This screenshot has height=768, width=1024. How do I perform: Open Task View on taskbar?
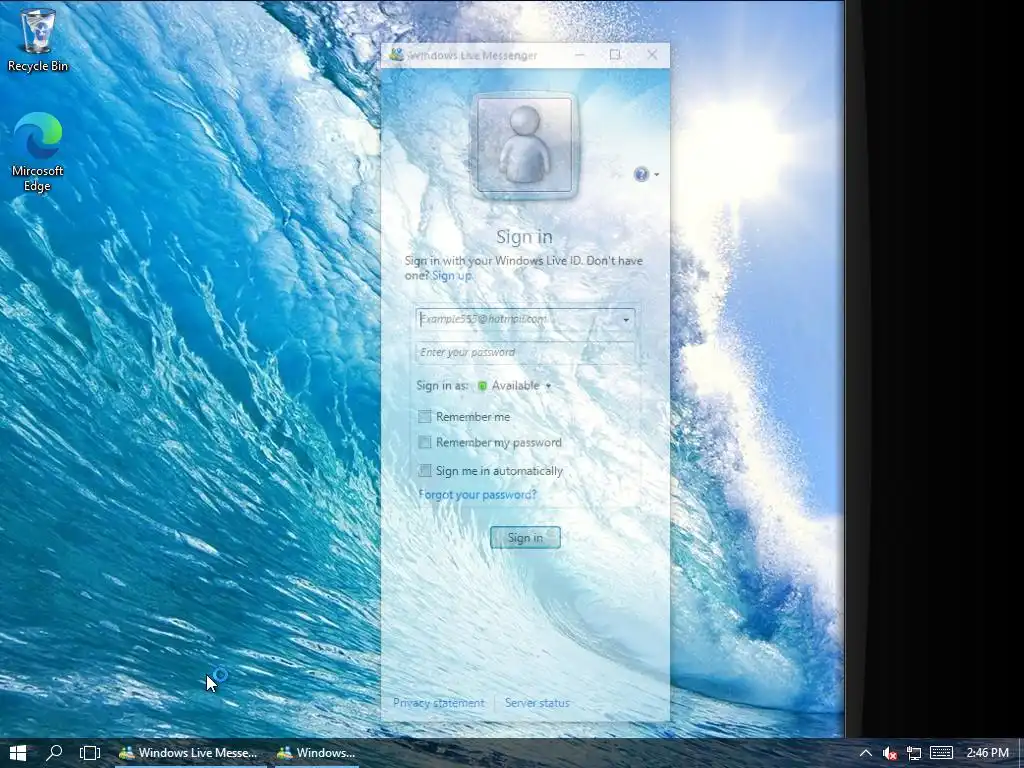(x=89, y=753)
